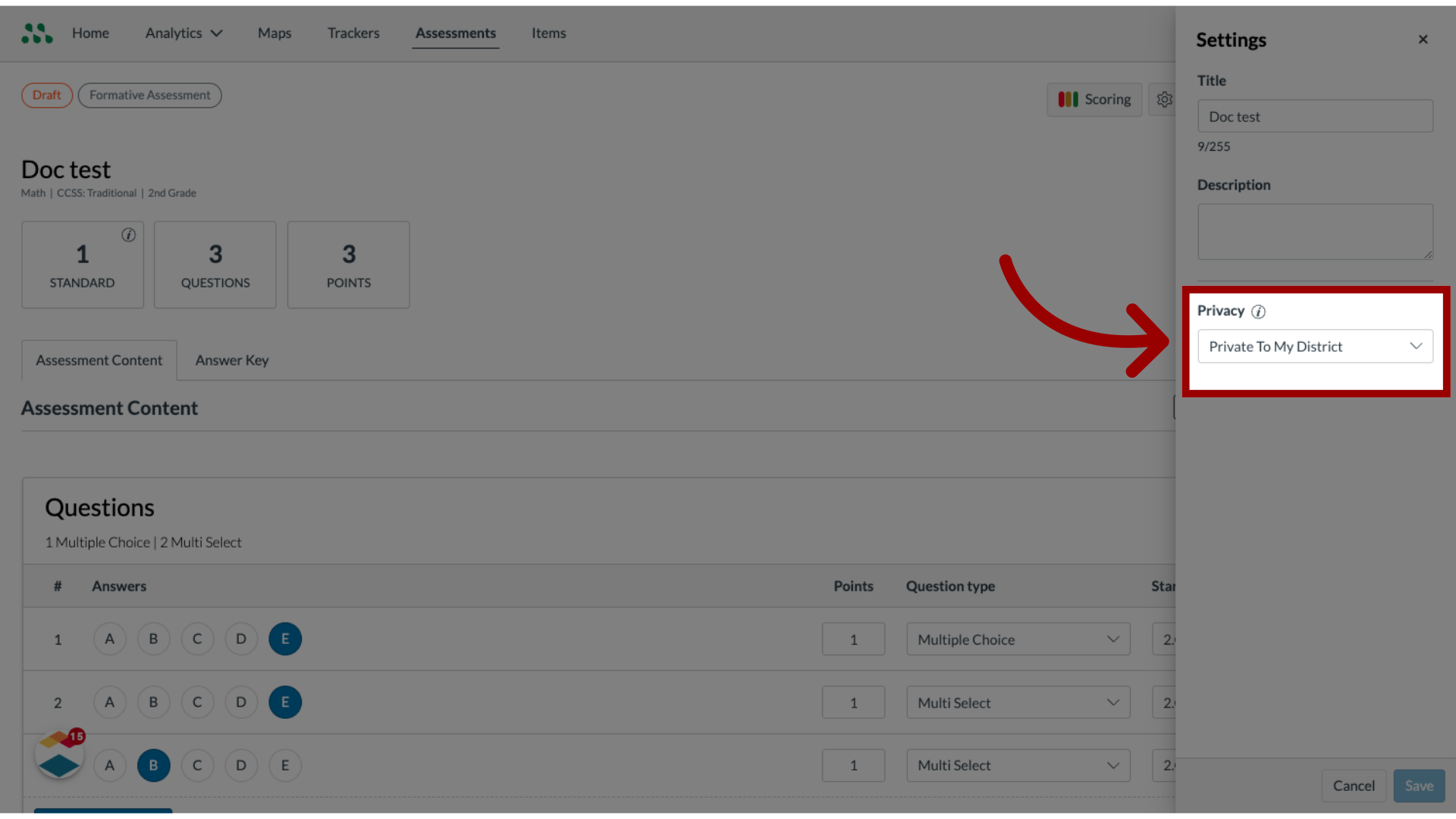Click the 3 Questions summary card
Viewport: 1456px width, 819px height.
click(x=215, y=265)
